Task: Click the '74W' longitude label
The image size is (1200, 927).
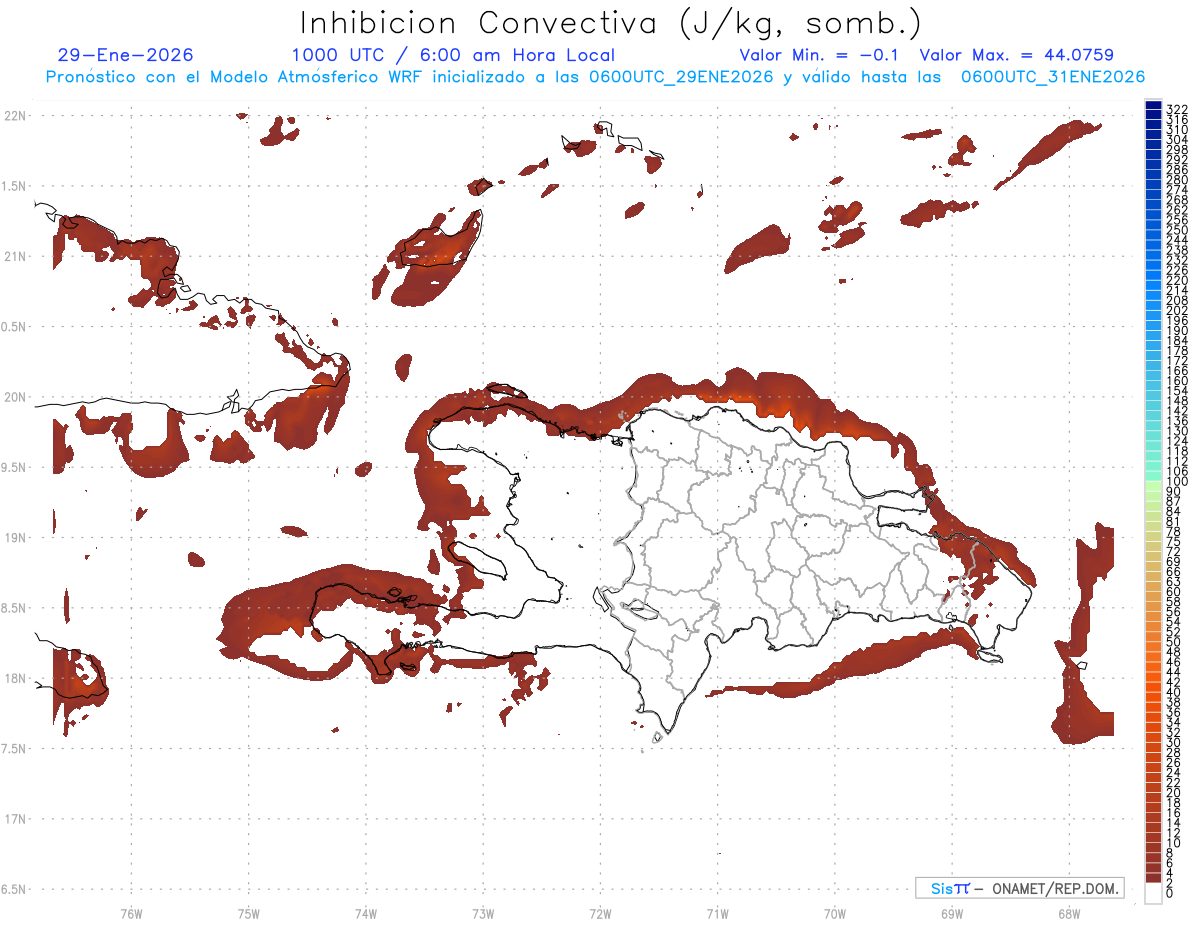Action: 365,913
